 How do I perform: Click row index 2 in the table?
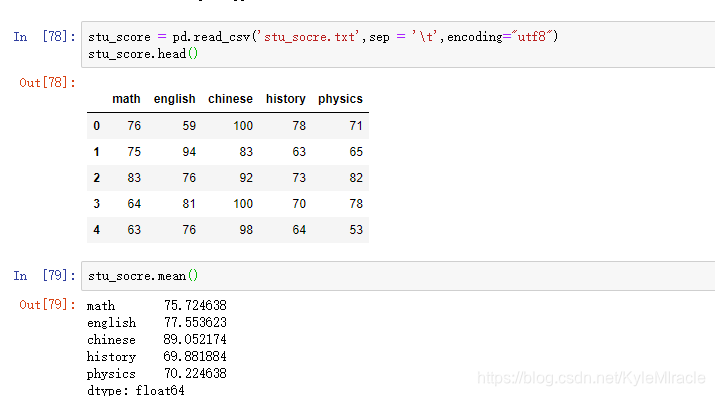click(96, 177)
